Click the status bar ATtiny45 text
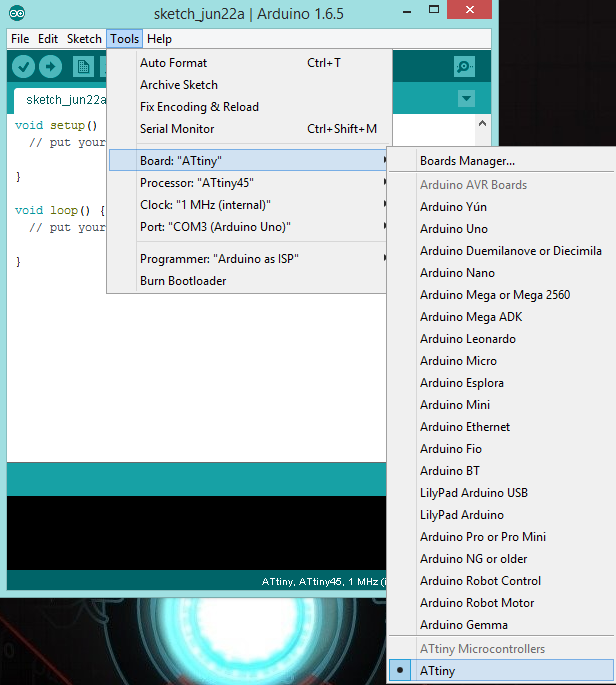This screenshot has width=616, height=685. (x=320, y=581)
